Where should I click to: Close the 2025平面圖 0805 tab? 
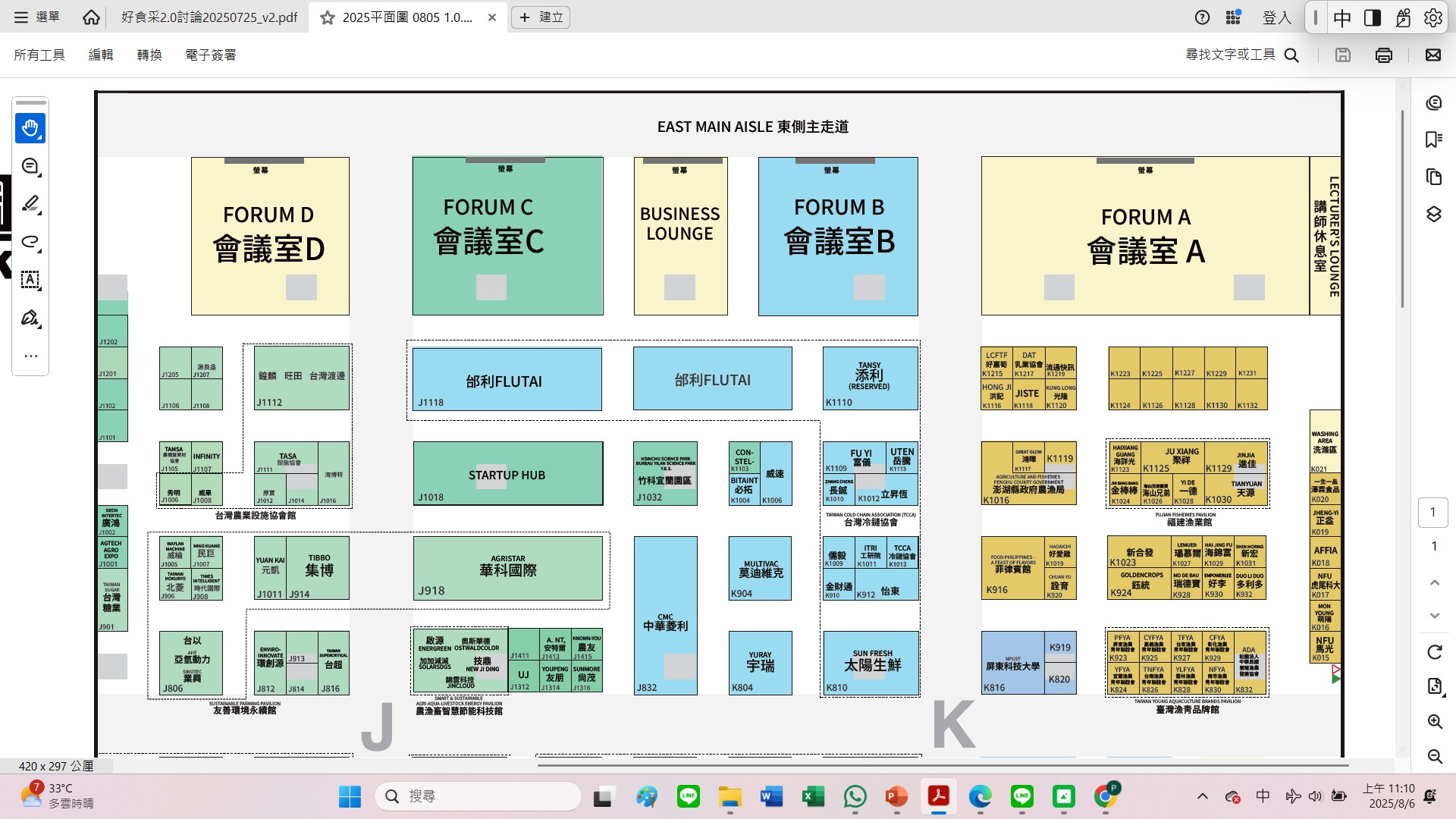(x=492, y=17)
